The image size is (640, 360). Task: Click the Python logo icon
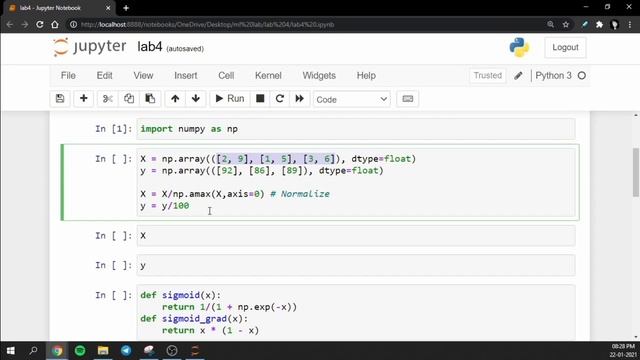coord(519,47)
